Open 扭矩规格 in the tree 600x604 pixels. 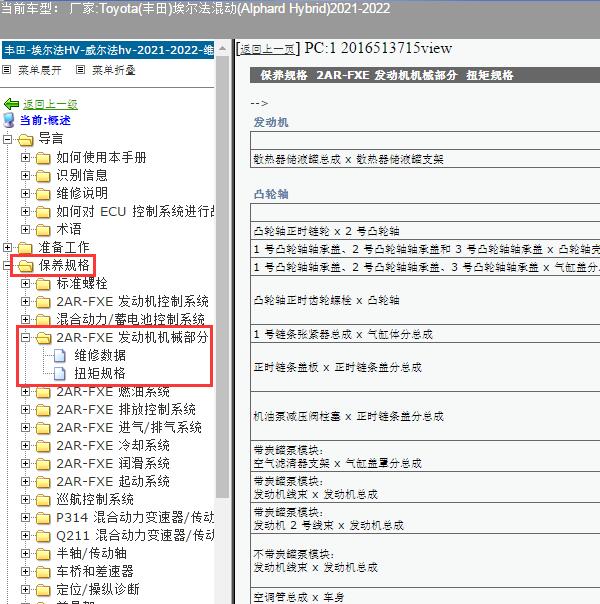click(100, 374)
